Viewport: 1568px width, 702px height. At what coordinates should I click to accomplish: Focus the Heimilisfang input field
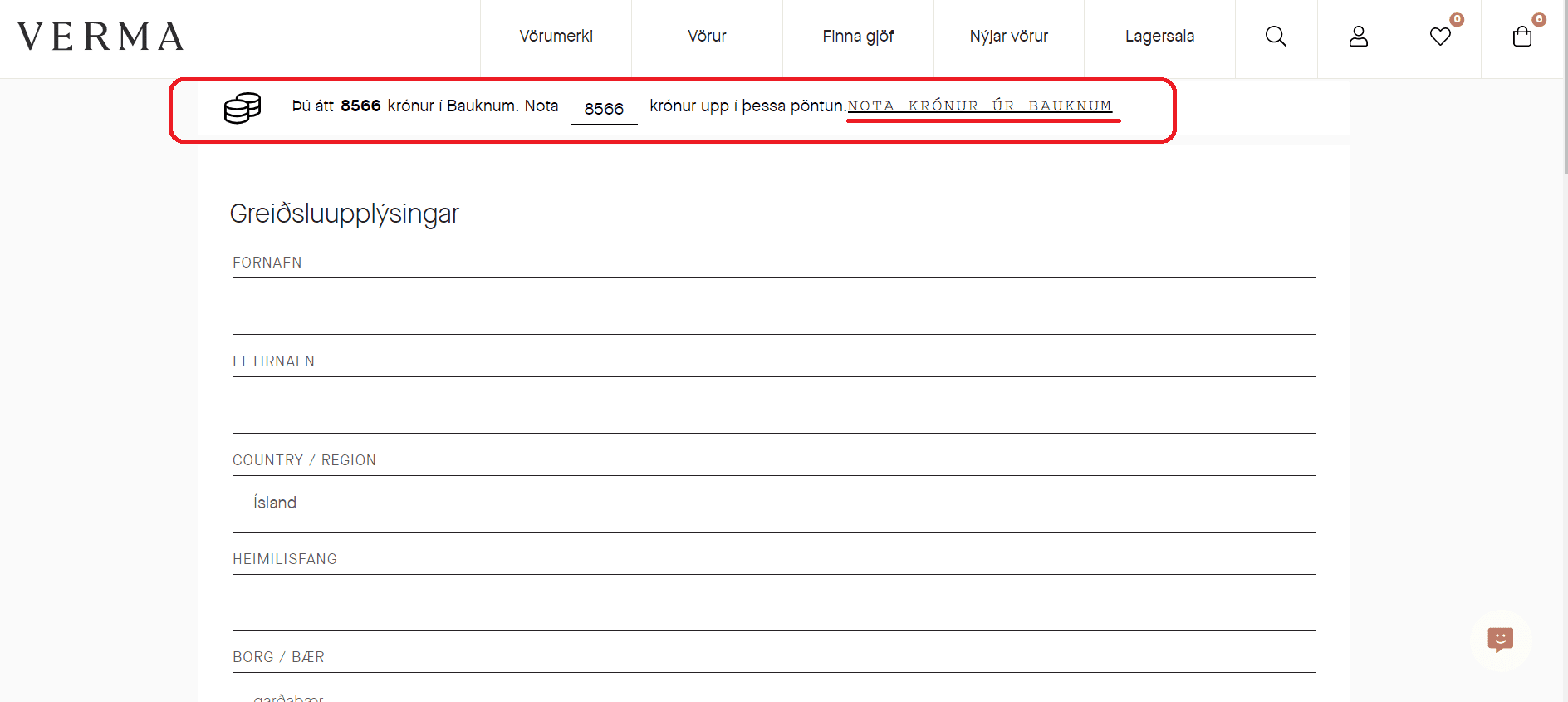pos(774,602)
